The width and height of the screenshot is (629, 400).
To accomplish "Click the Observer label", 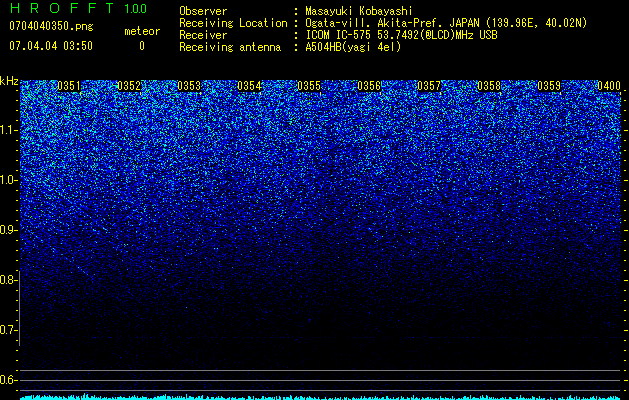I will [x=203, y=11].
